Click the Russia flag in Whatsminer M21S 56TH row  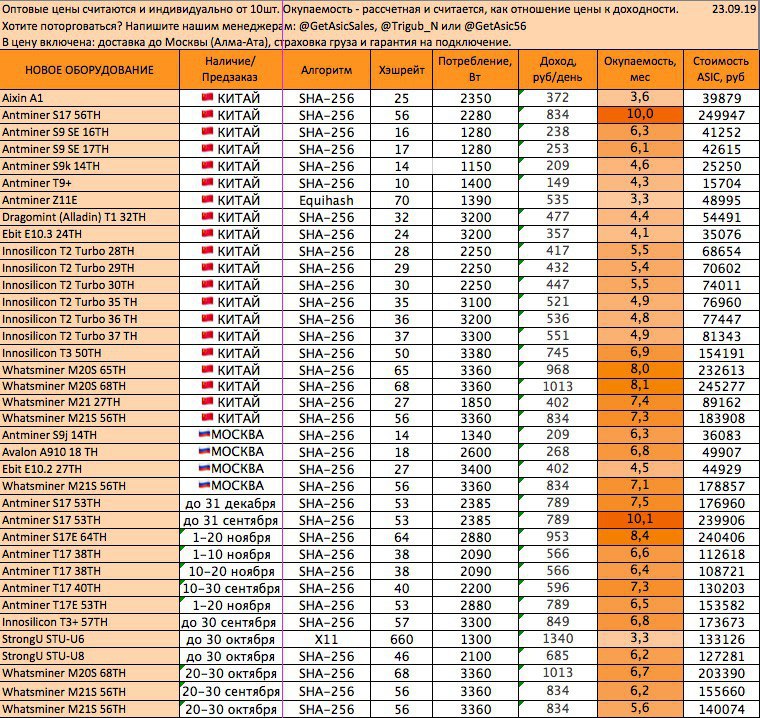pyautogui.click(x=205, y=485)
